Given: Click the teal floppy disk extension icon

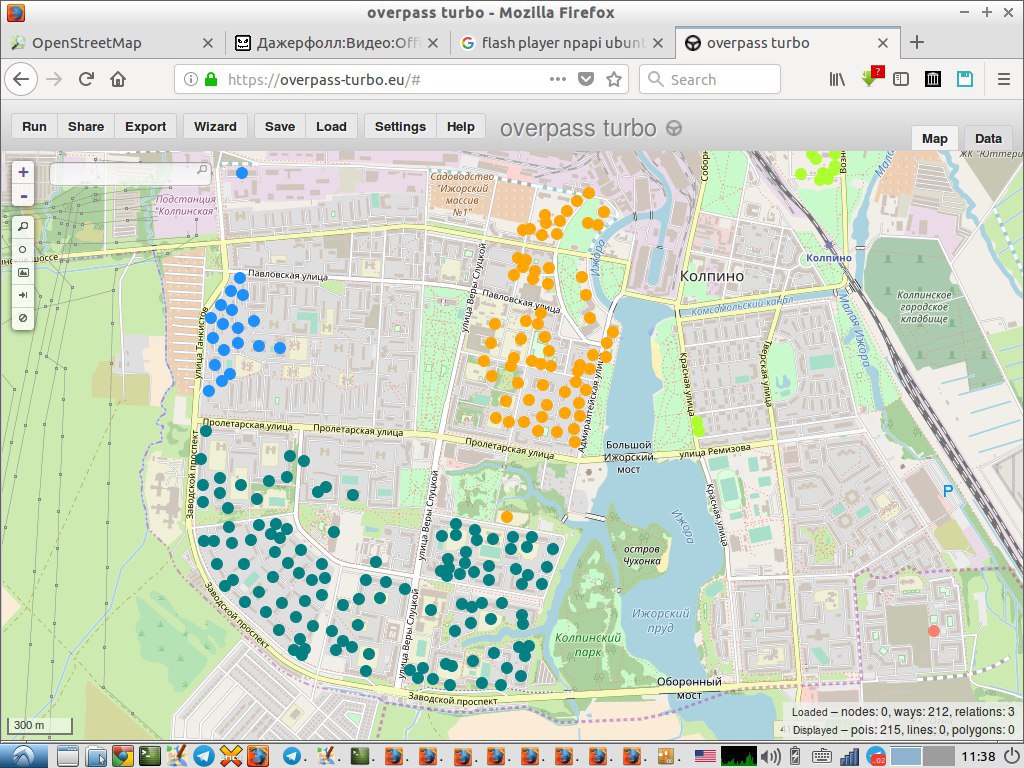Looking at the screenshot, I should point(965,80).
